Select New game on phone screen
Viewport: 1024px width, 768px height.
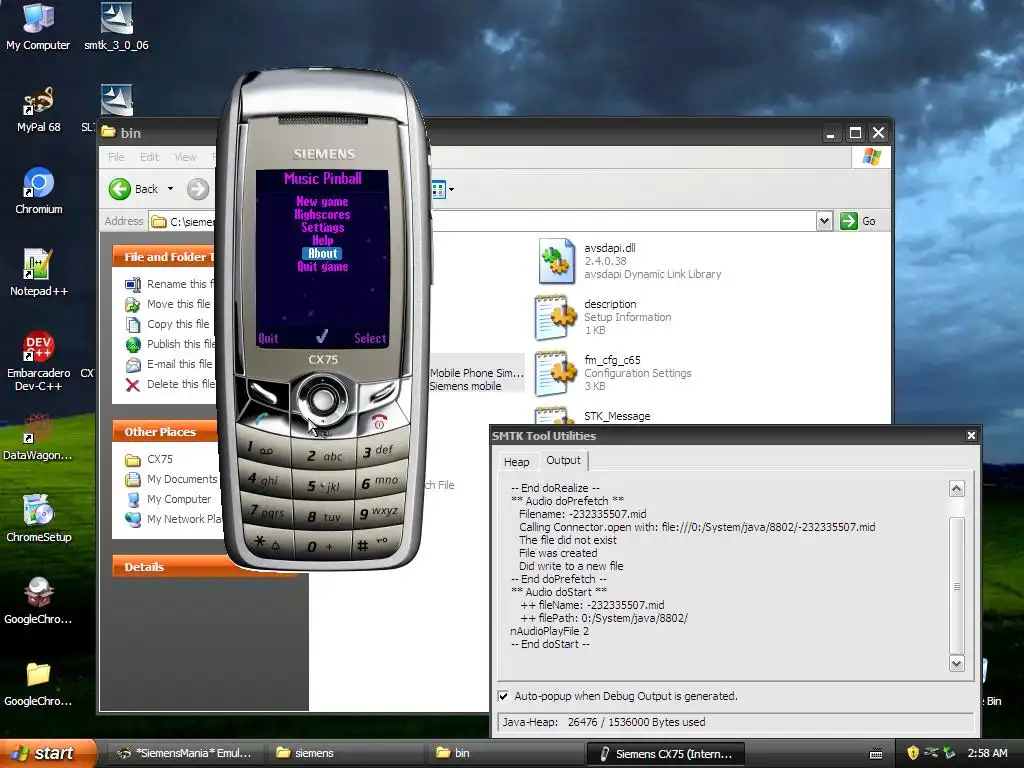tap(322, 202)
